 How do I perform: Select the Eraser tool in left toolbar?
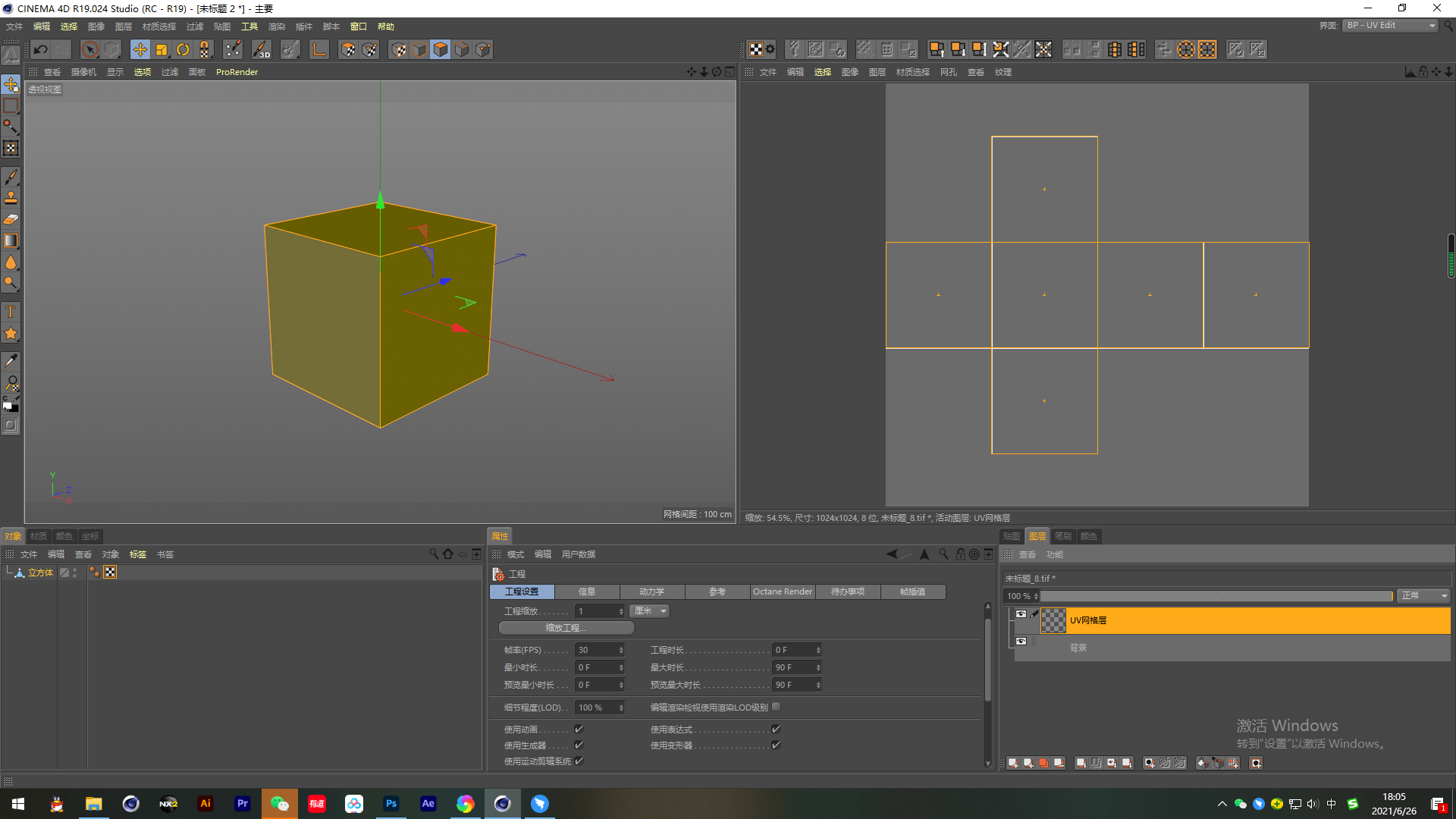tap(11, 219)
